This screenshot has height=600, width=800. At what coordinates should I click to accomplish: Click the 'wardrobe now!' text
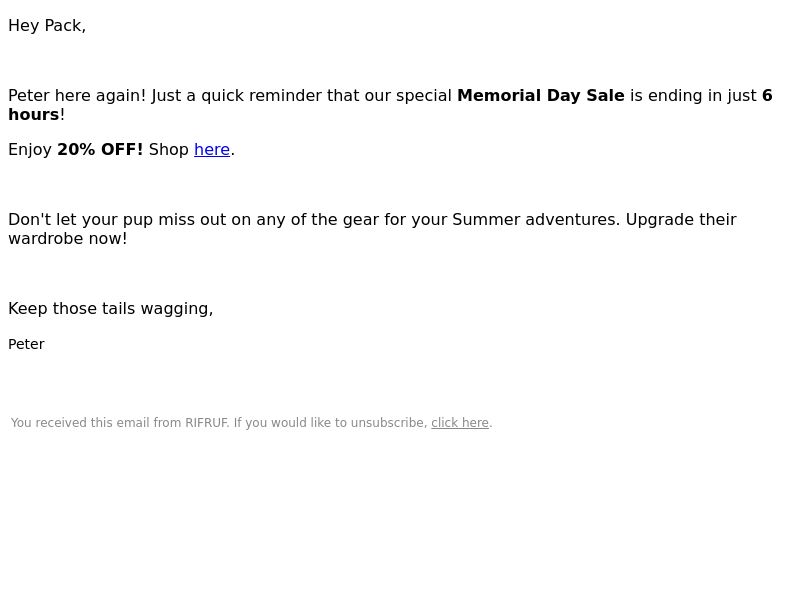point(68,238)
